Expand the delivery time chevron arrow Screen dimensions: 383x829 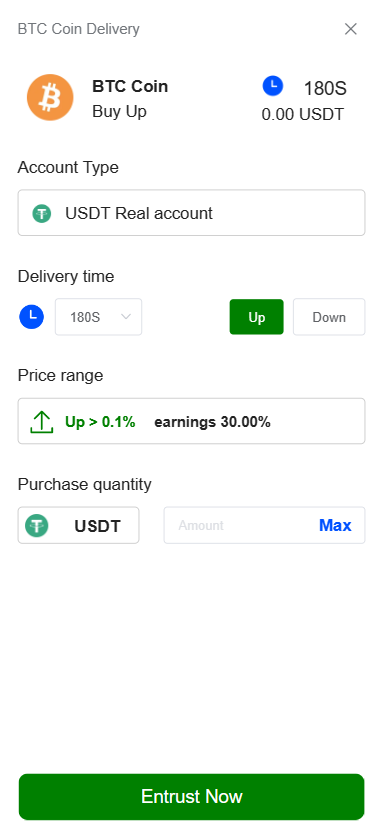tap(126, 317)
